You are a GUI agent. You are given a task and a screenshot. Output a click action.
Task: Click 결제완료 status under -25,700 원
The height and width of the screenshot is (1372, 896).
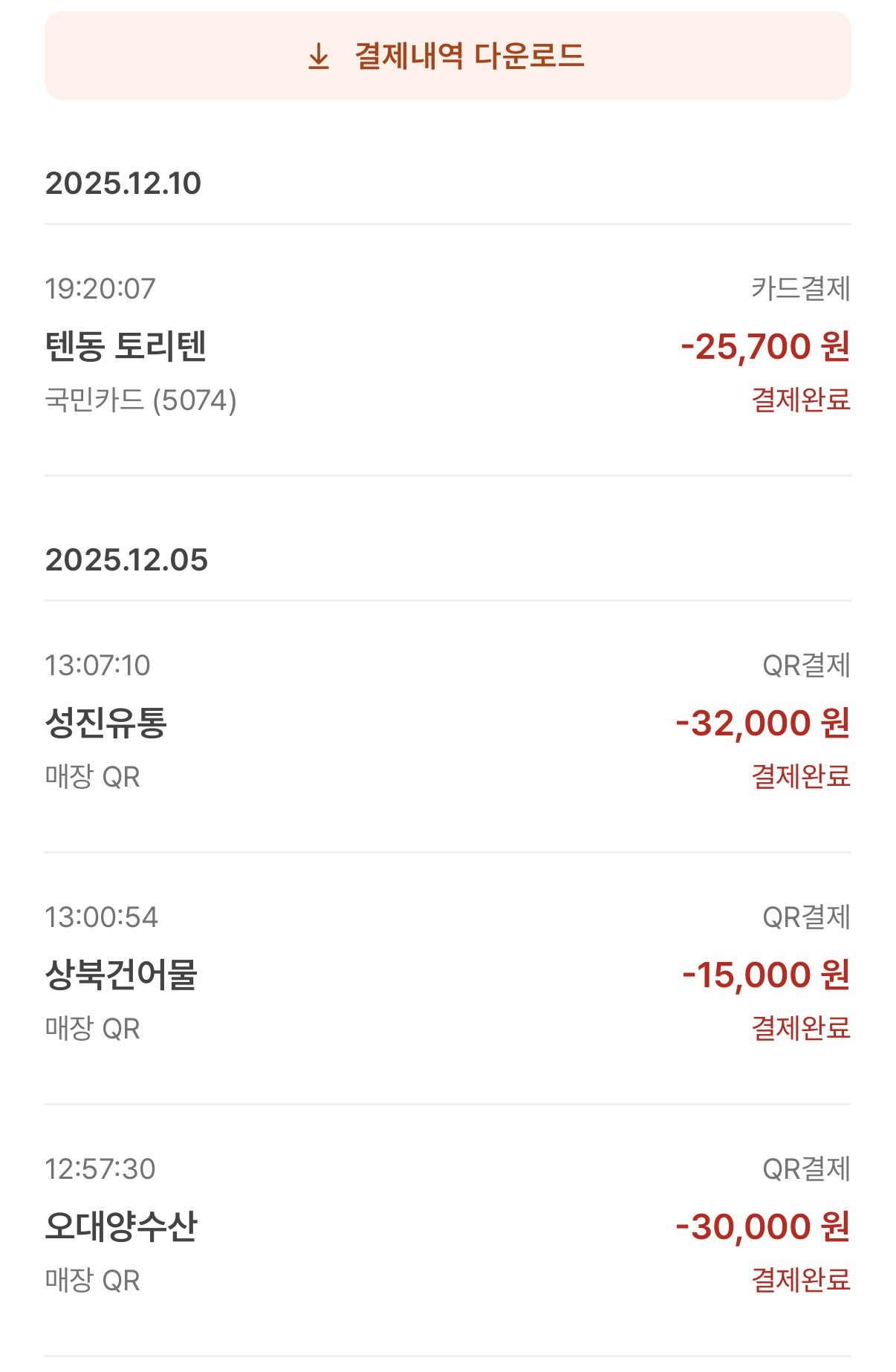pyautogui.click(x=801, y=400)
